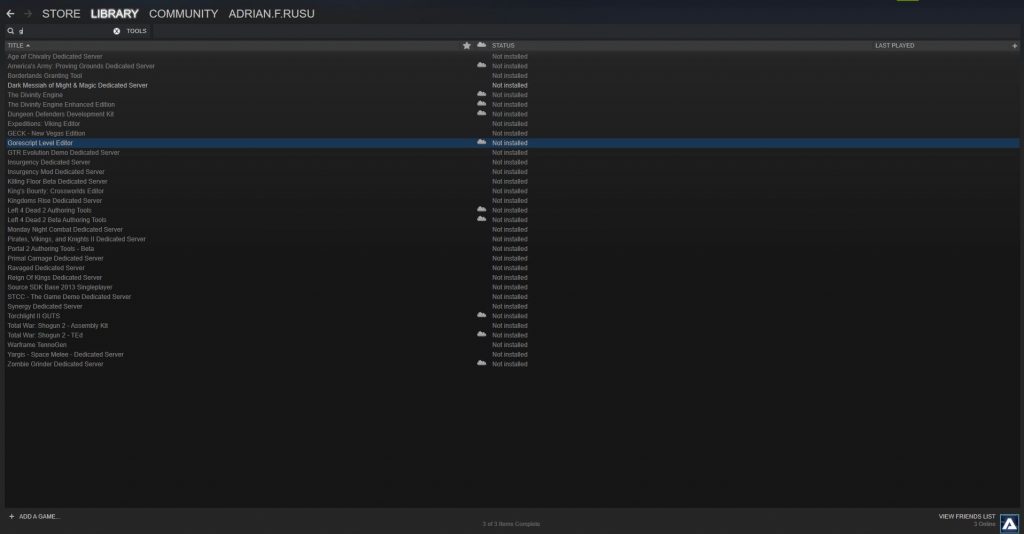Select The Divinity Engine entry
The height and width of the screenshot is (534, 1024).
click(x=35, y=95)
